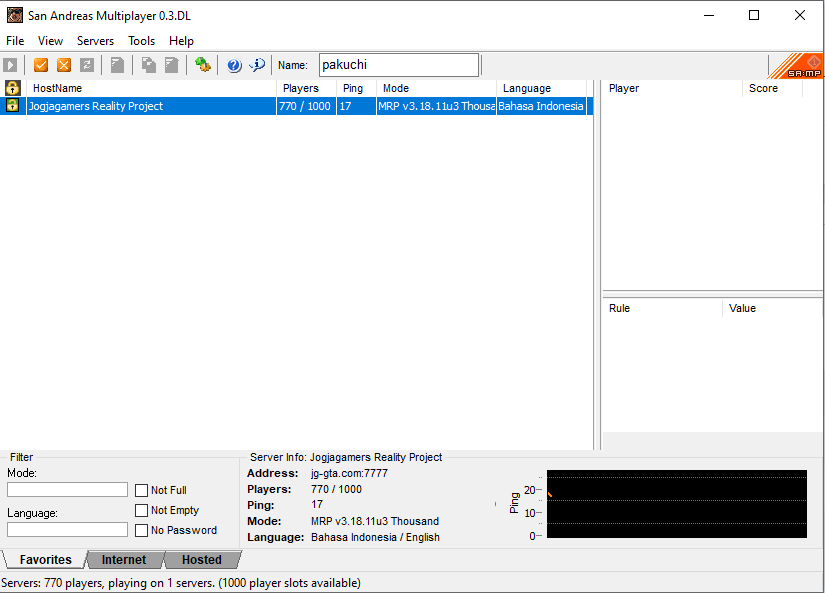The height and width of the screenshot is (593, 825).
Task: Click the Value column header
Action: [772, 308]
